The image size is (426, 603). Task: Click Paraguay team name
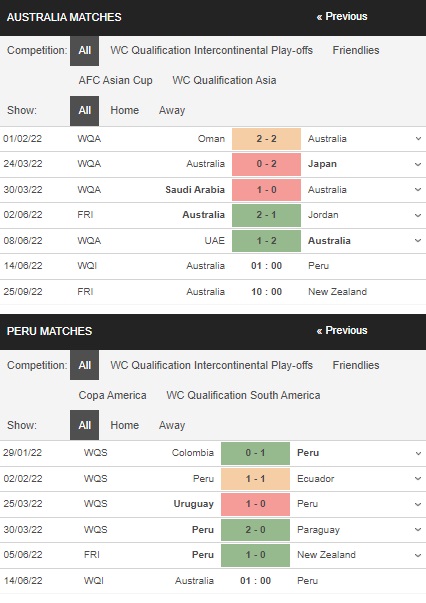318,530
